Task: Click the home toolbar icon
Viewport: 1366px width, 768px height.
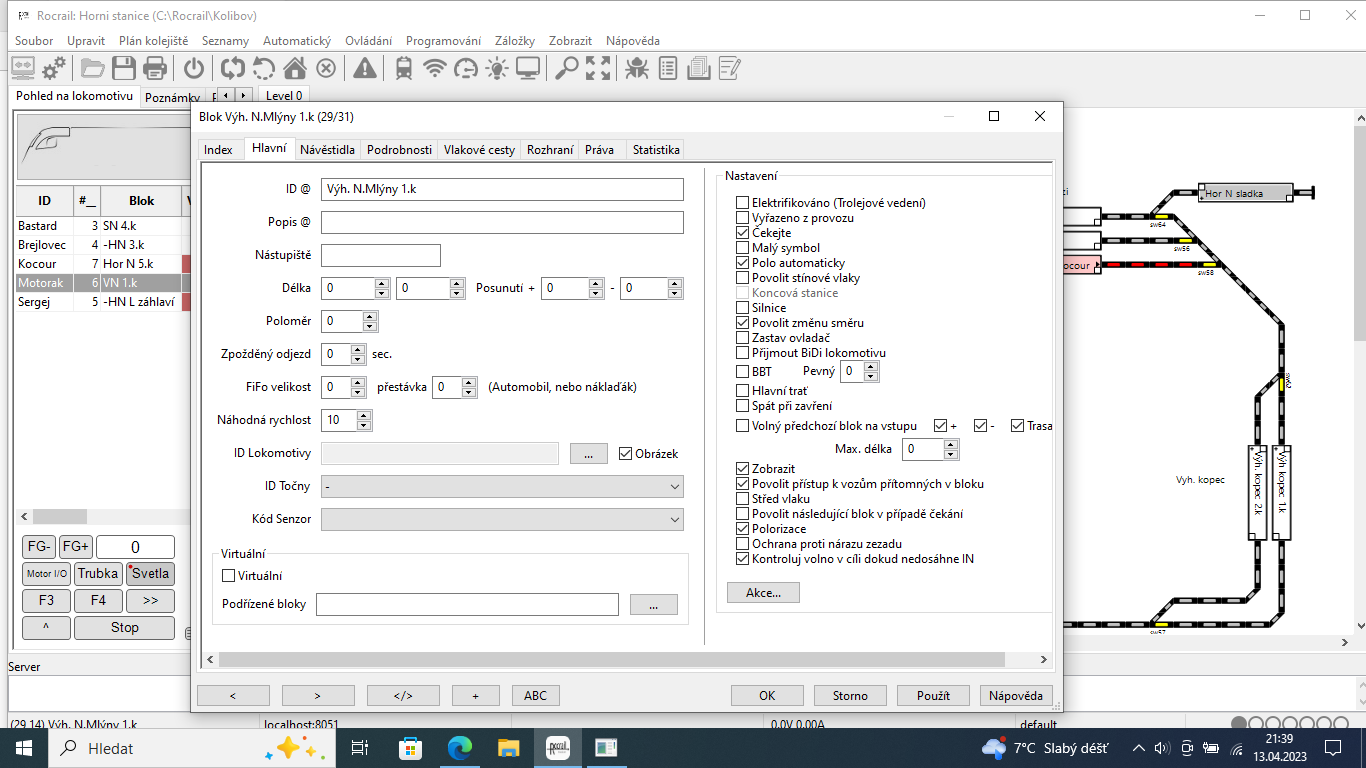Action: pyautogui.click(x=295, y=68)
